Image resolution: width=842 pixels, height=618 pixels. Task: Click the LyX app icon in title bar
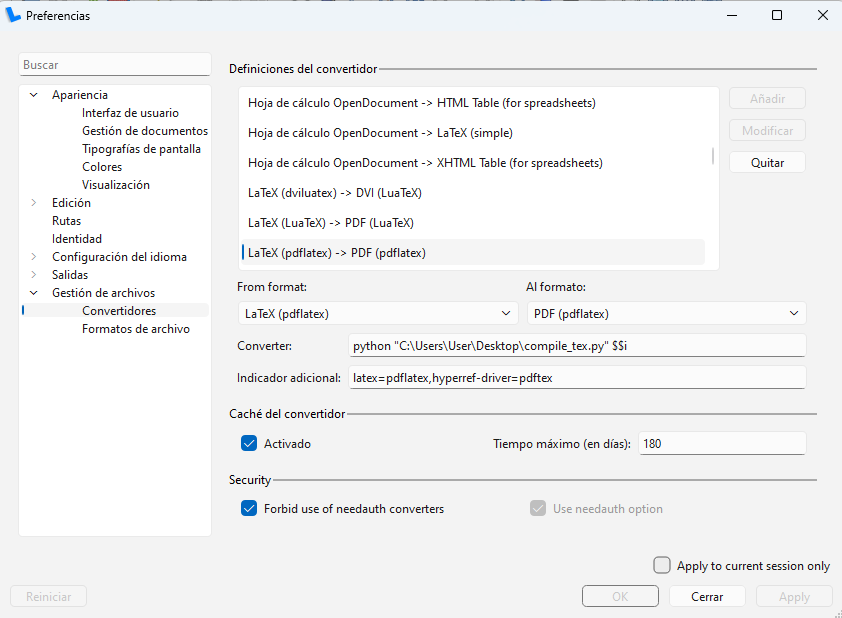14,15
